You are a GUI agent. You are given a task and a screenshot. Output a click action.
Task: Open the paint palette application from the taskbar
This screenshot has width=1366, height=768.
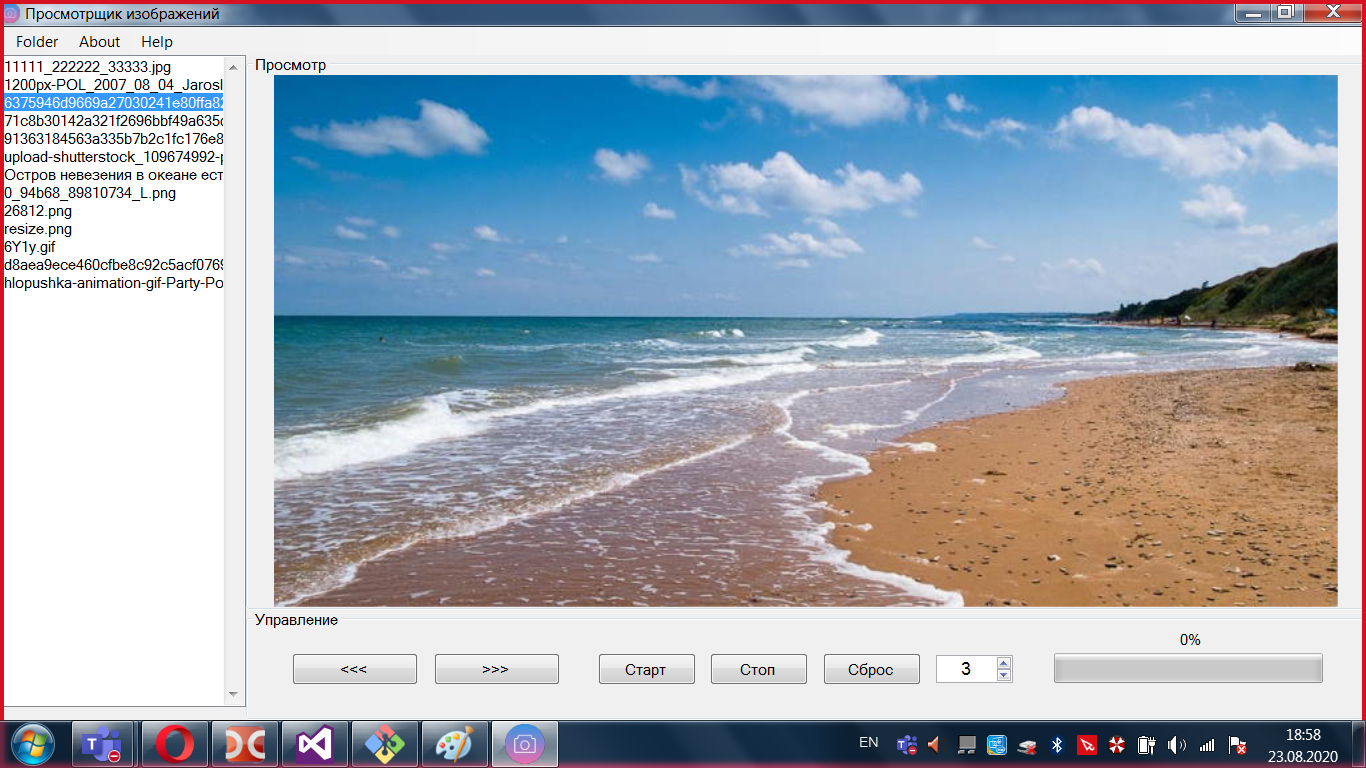point(454,744)
